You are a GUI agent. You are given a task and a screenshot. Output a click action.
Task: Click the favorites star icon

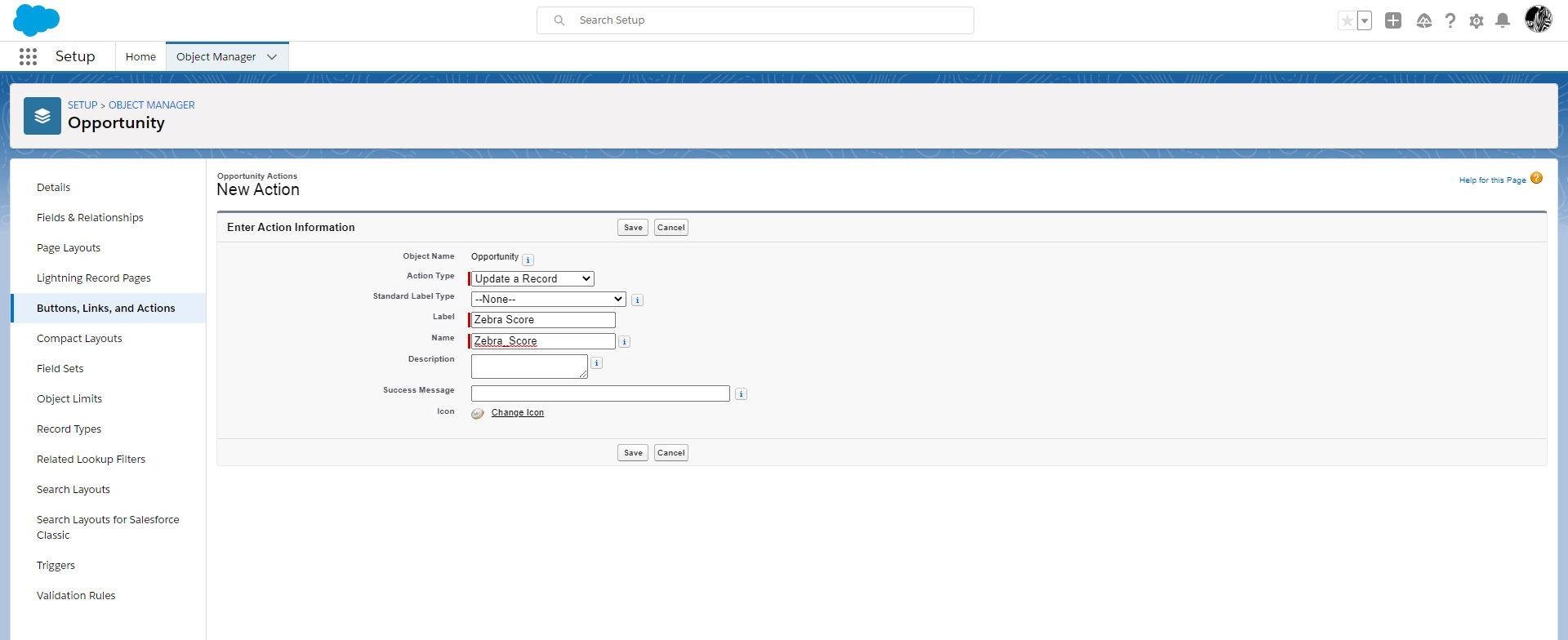tap(1347, 20)
